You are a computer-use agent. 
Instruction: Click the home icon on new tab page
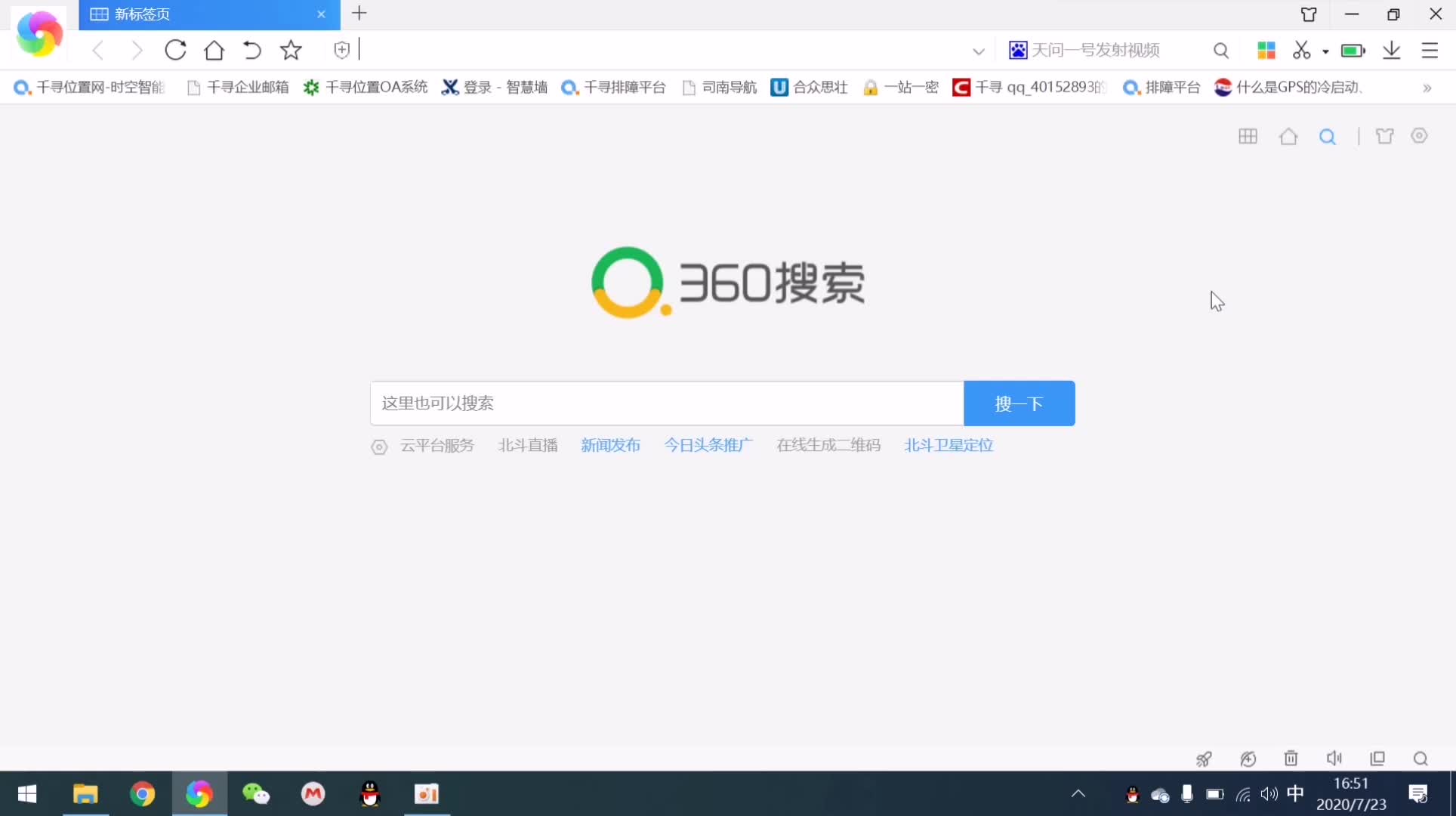tap(1288, 137)
